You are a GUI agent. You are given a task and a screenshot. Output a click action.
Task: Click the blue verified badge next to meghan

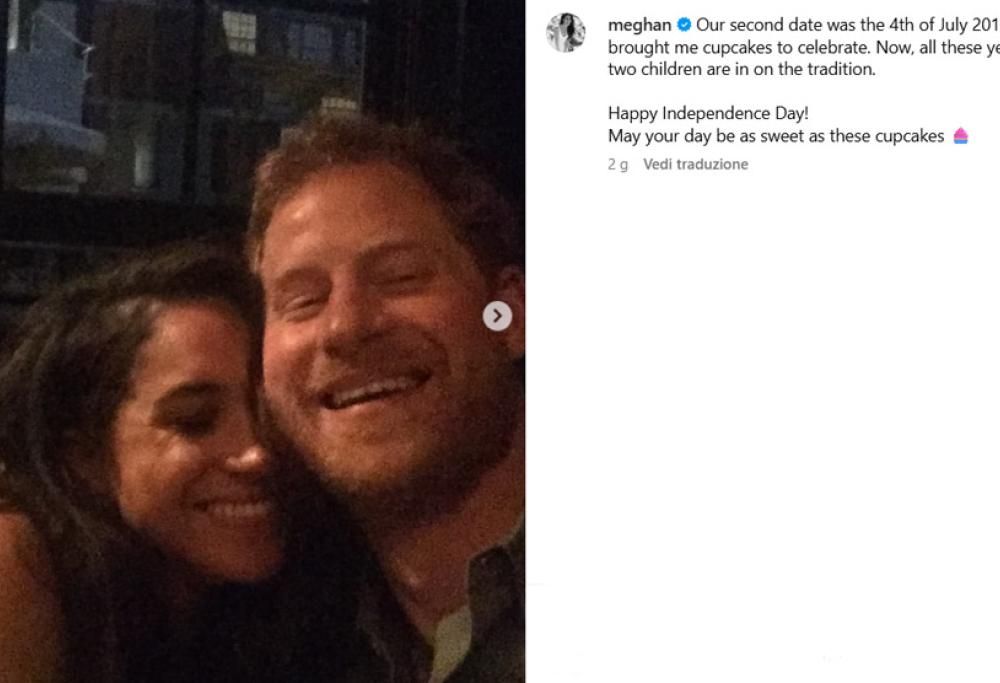pos(685,24)
